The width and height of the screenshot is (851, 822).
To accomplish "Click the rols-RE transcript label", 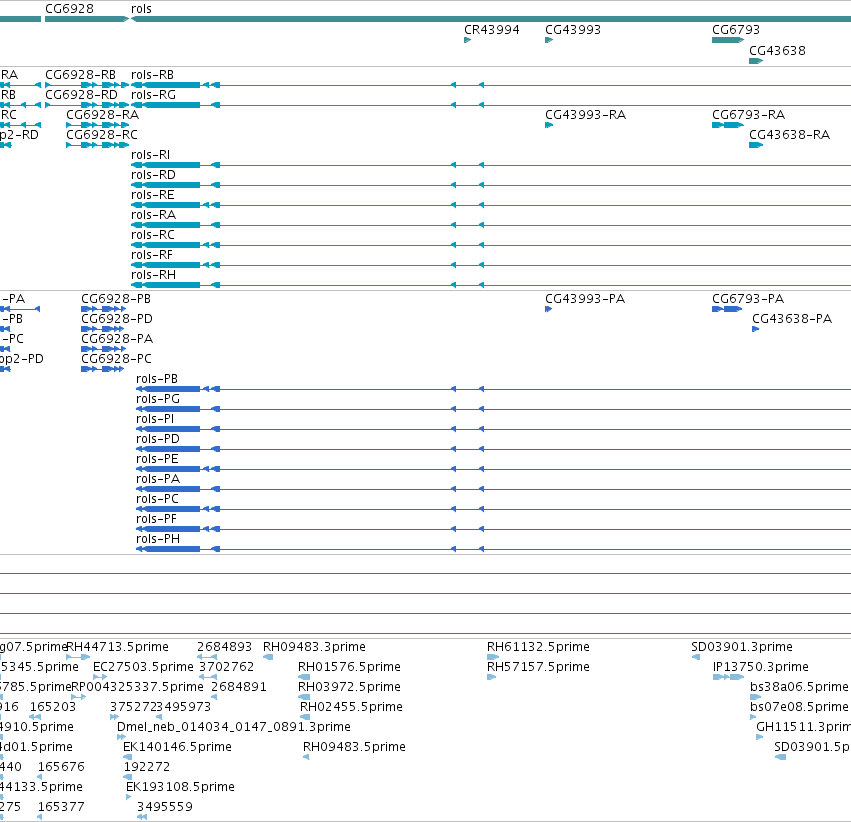I will 153,195.
